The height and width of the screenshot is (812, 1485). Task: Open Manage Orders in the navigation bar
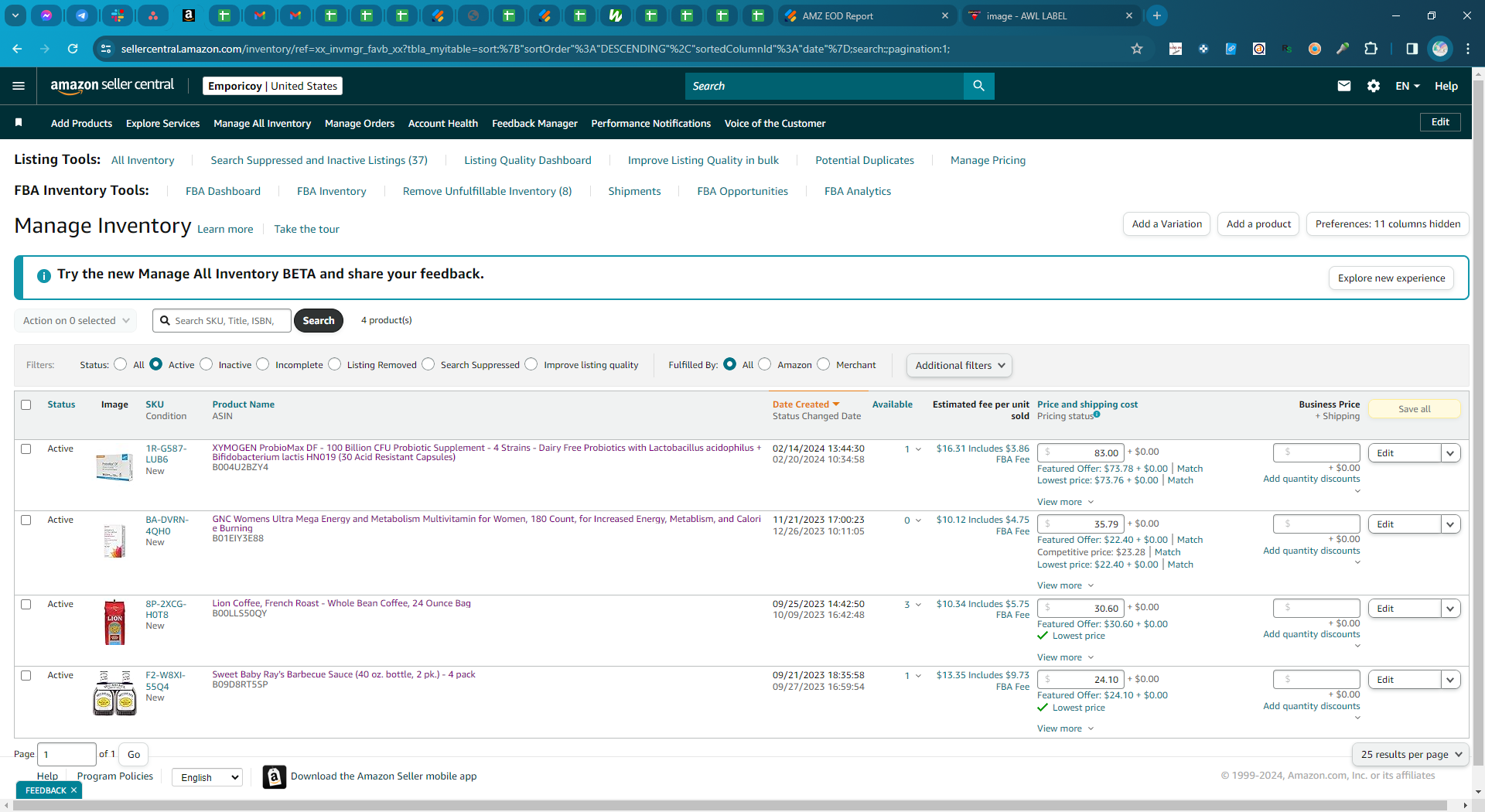(x=360, y=123)
